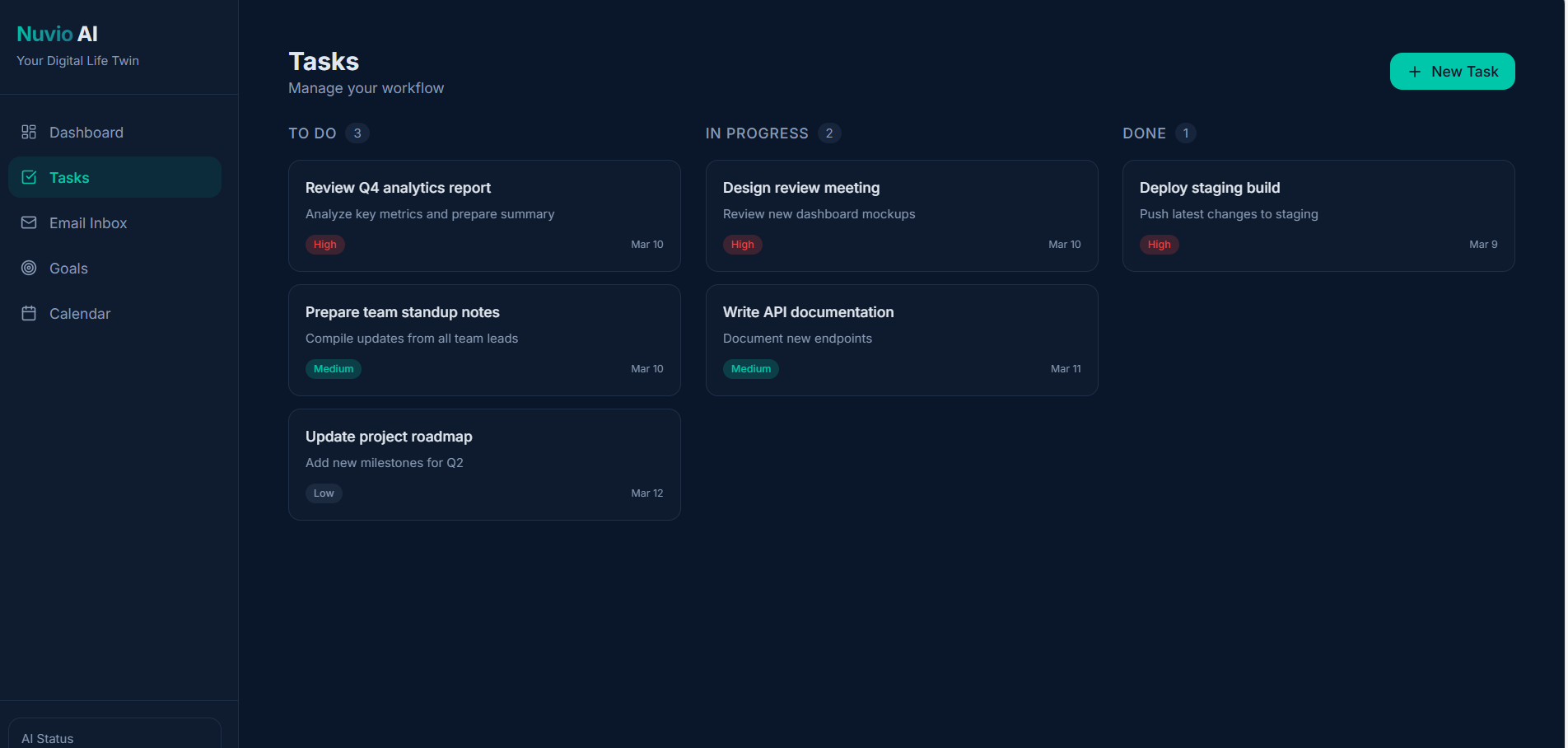The image size is (1568, 748).
Task: Click High badge on Deploy staging build
Action: point(1159,245)
